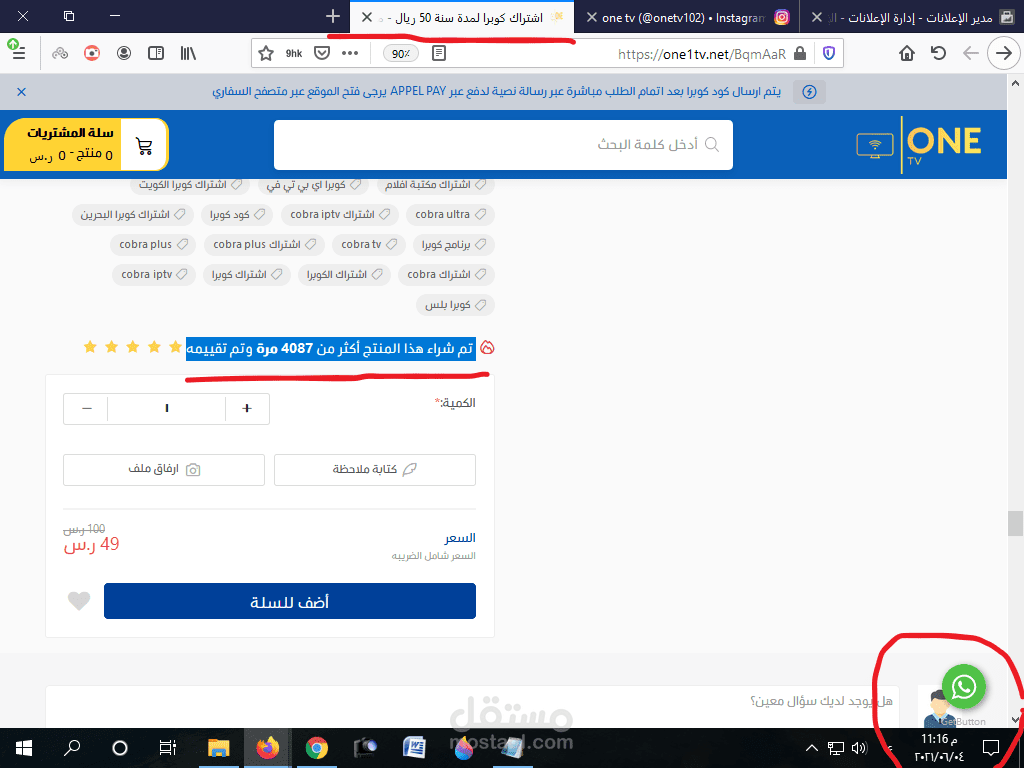The width and height of the screenshot is (1024, 768).
Task: Navigate using the left-pointing arrow button
Action: [971, 53]
